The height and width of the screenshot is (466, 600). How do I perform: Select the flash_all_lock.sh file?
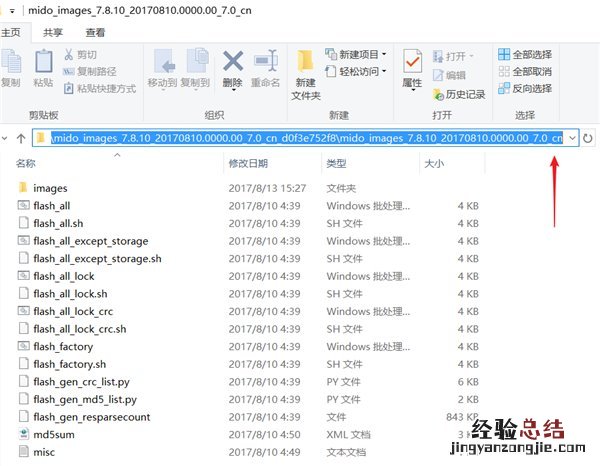pos(70,293)
